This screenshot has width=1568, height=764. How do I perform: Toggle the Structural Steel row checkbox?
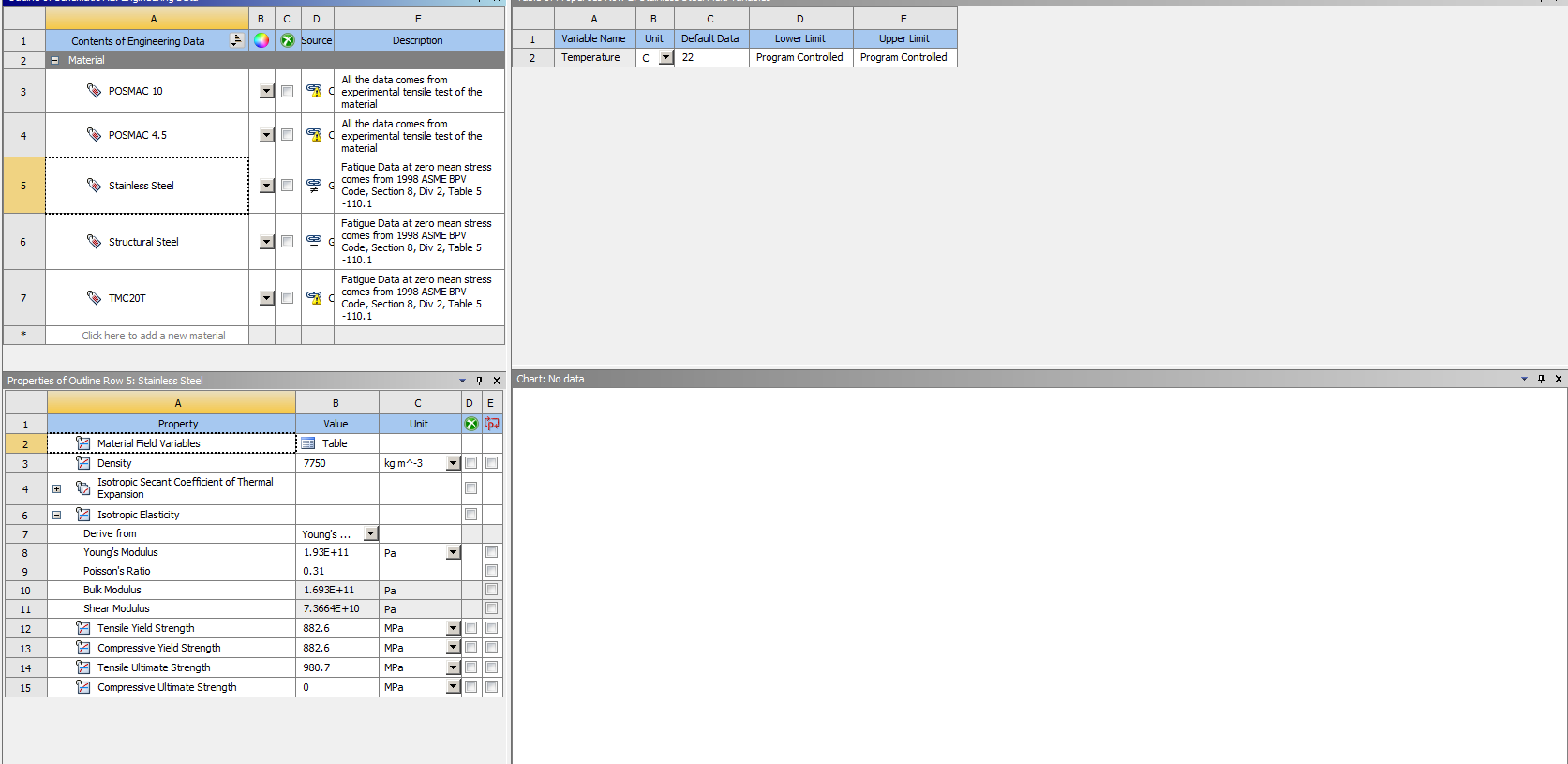point(287,242)
